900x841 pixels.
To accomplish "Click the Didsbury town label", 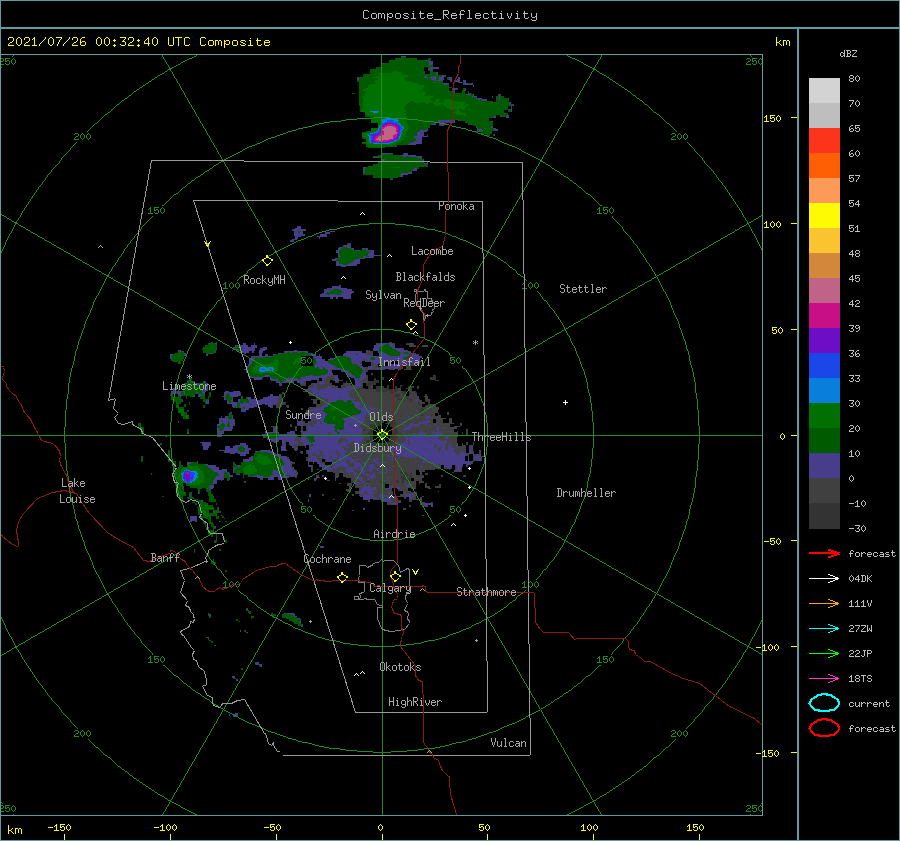I will pyautogui.click(x=378, y=448).
